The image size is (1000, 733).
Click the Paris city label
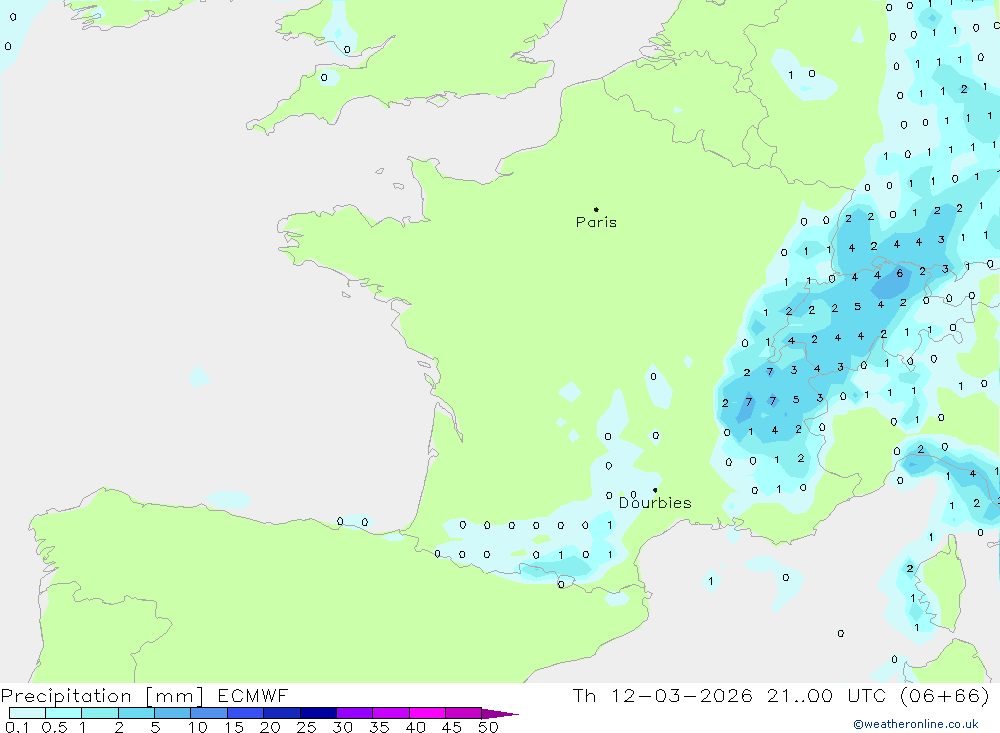596,222
